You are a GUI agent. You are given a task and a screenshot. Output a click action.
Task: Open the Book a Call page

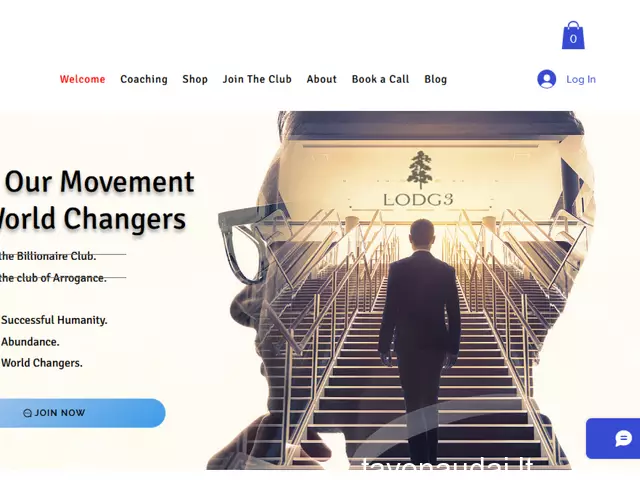(x=380, y=79)
